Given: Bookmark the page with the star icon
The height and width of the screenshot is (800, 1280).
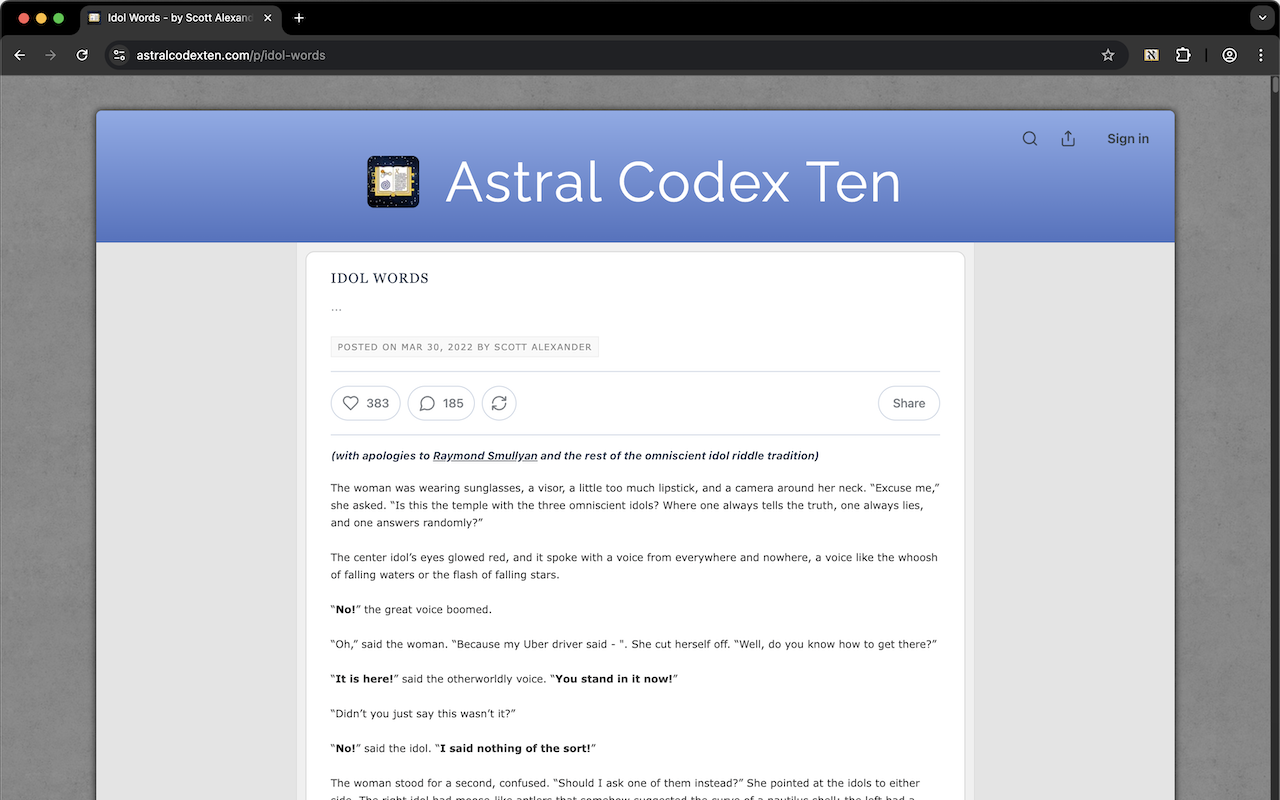Looking at the screenshot, I should [1107, 55].
